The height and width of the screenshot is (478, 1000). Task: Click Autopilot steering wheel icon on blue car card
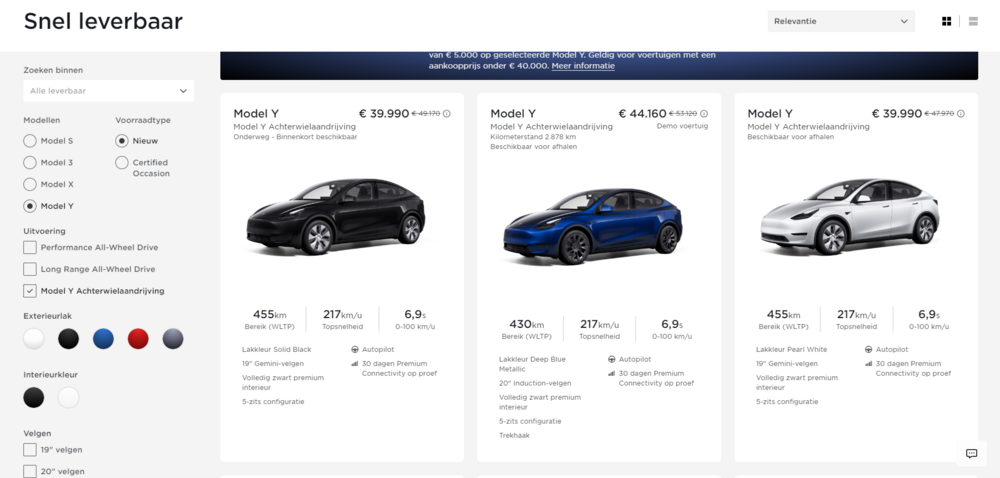click(x=612, y=359)
